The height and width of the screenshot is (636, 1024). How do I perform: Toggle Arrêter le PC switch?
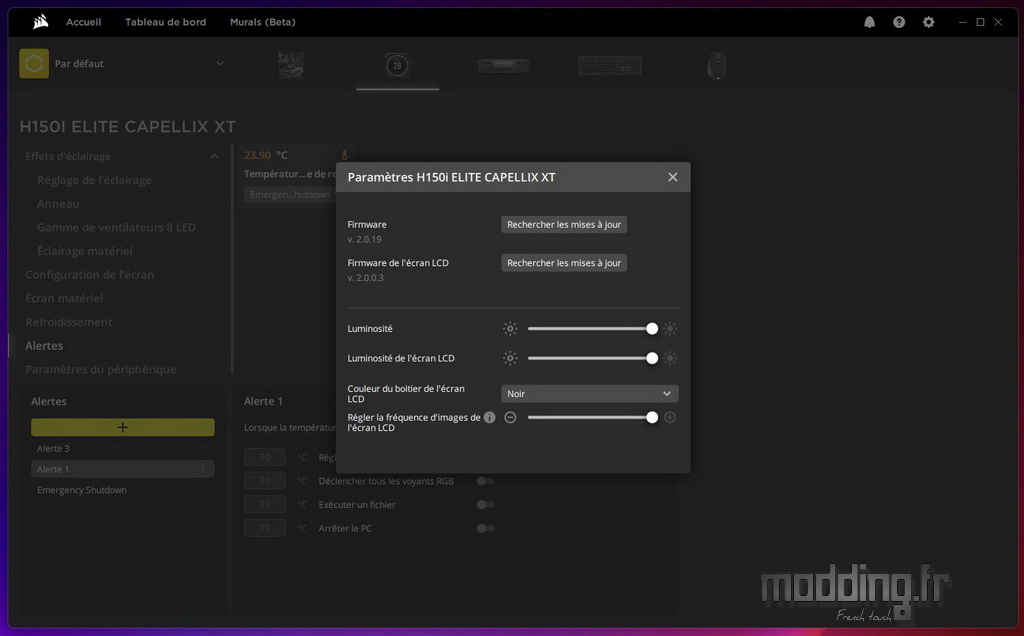click(x=485, y=528)
